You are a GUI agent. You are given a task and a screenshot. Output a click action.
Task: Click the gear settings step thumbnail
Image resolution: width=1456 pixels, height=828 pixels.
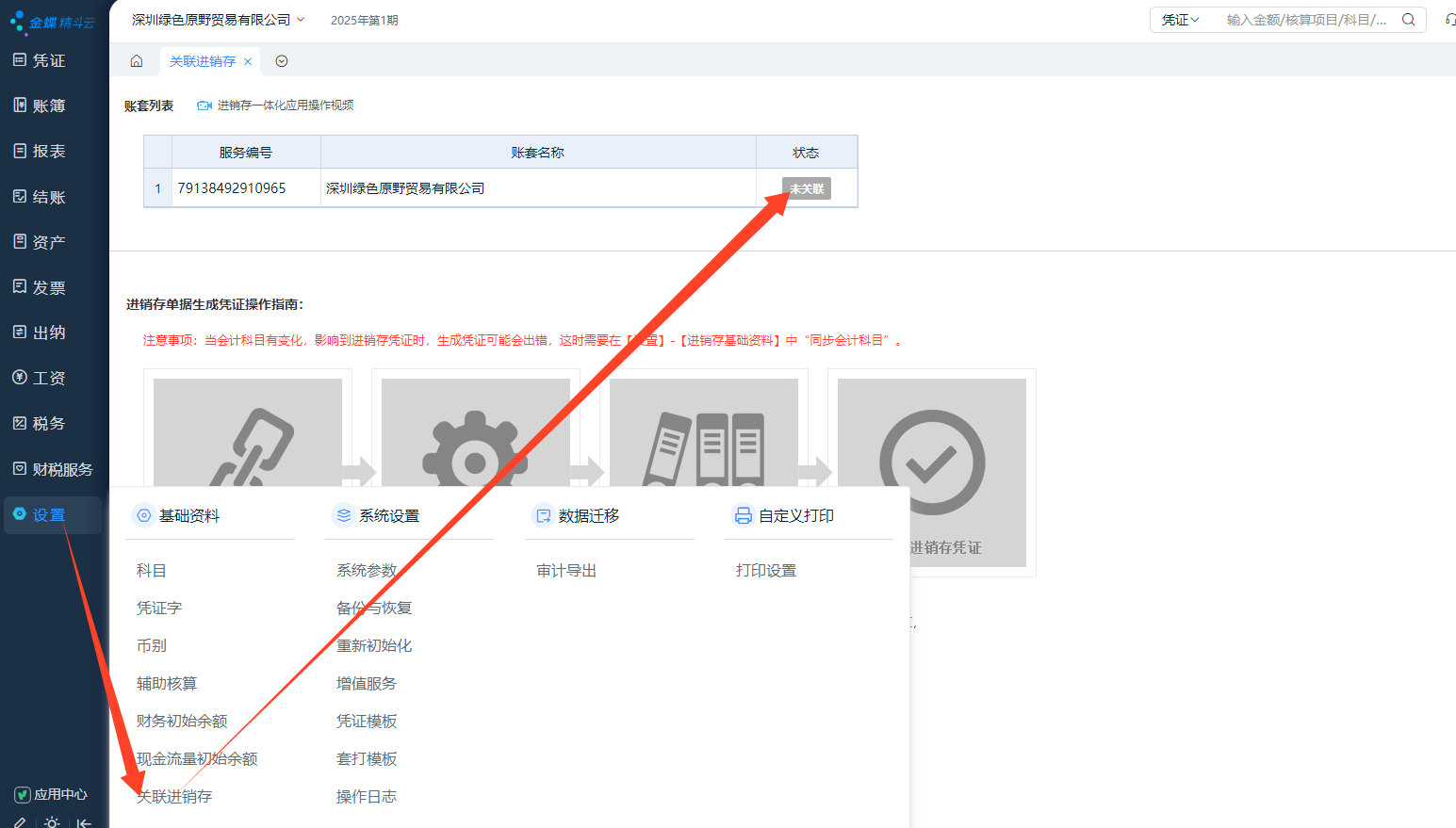tap(476, 432)
